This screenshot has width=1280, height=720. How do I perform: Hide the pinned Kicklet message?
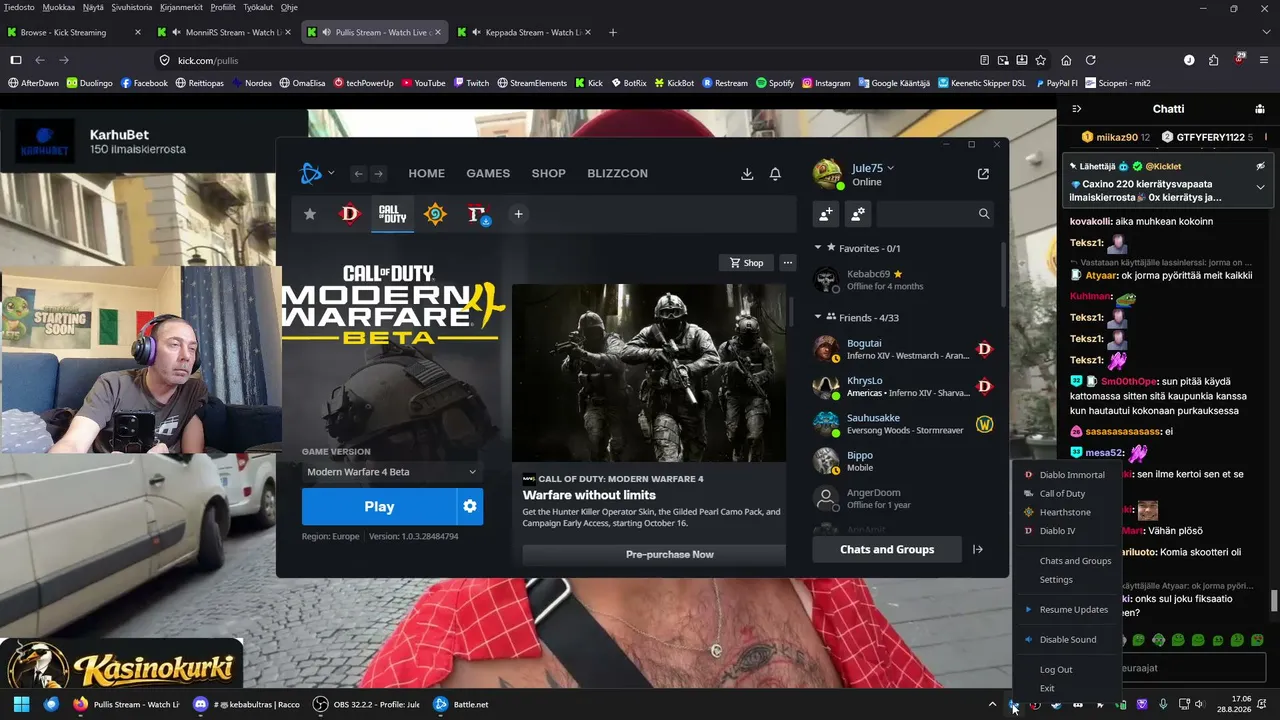[x=1260, y=166]
